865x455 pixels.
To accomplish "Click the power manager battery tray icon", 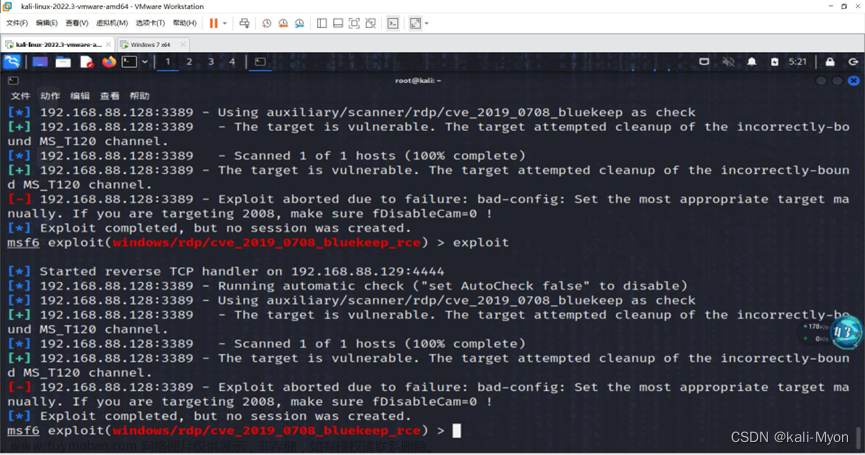I will click(775, 62).
